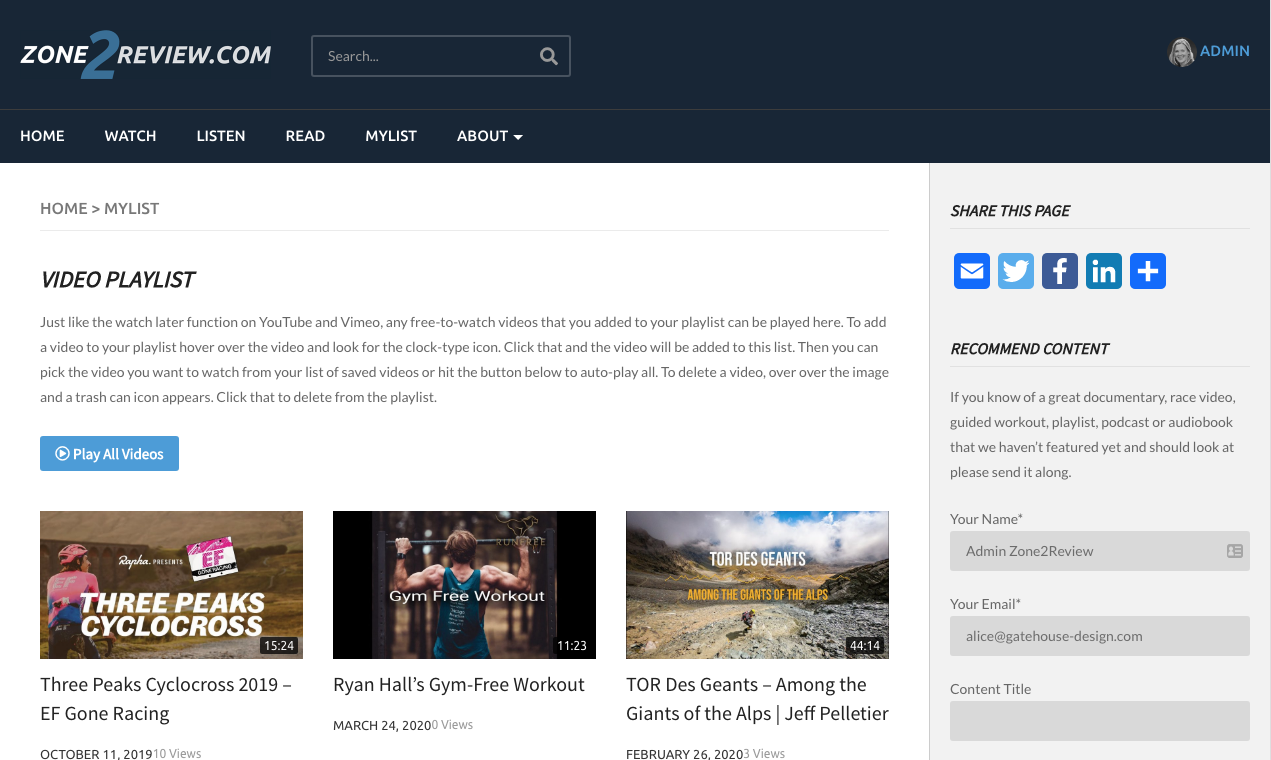This screenshot has width=1271, height=760.
Task: Share this page on LinkedIn
Action: pyautogui.click(x=1104, y=271)
